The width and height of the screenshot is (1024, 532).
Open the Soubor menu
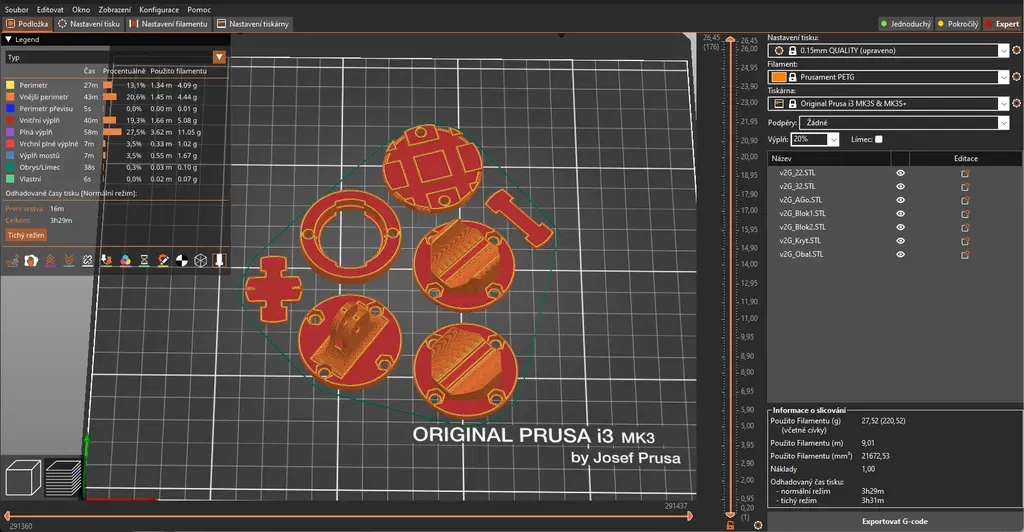click(x=17, y=10)
